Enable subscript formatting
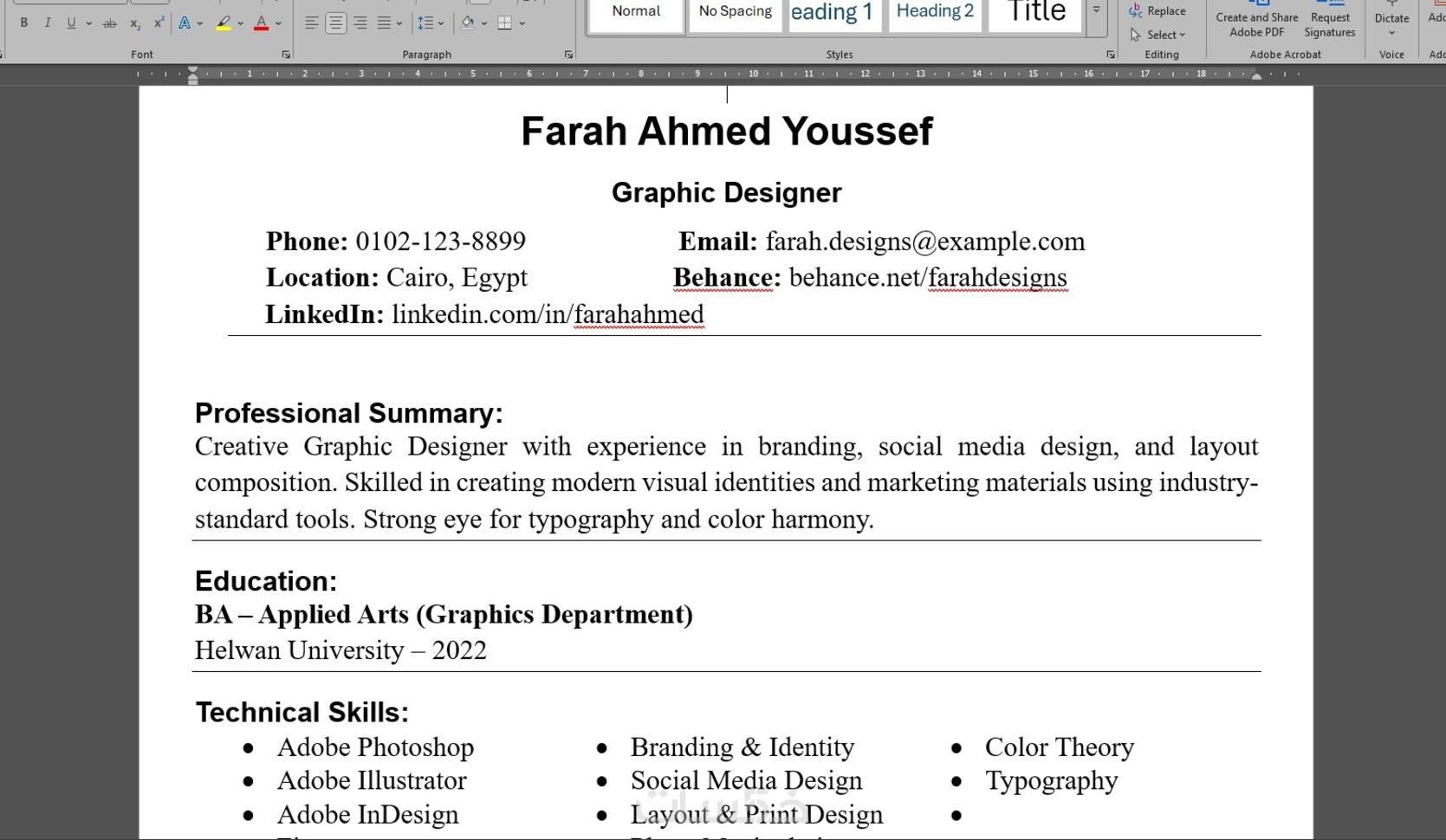 click(x=134, y=23)
